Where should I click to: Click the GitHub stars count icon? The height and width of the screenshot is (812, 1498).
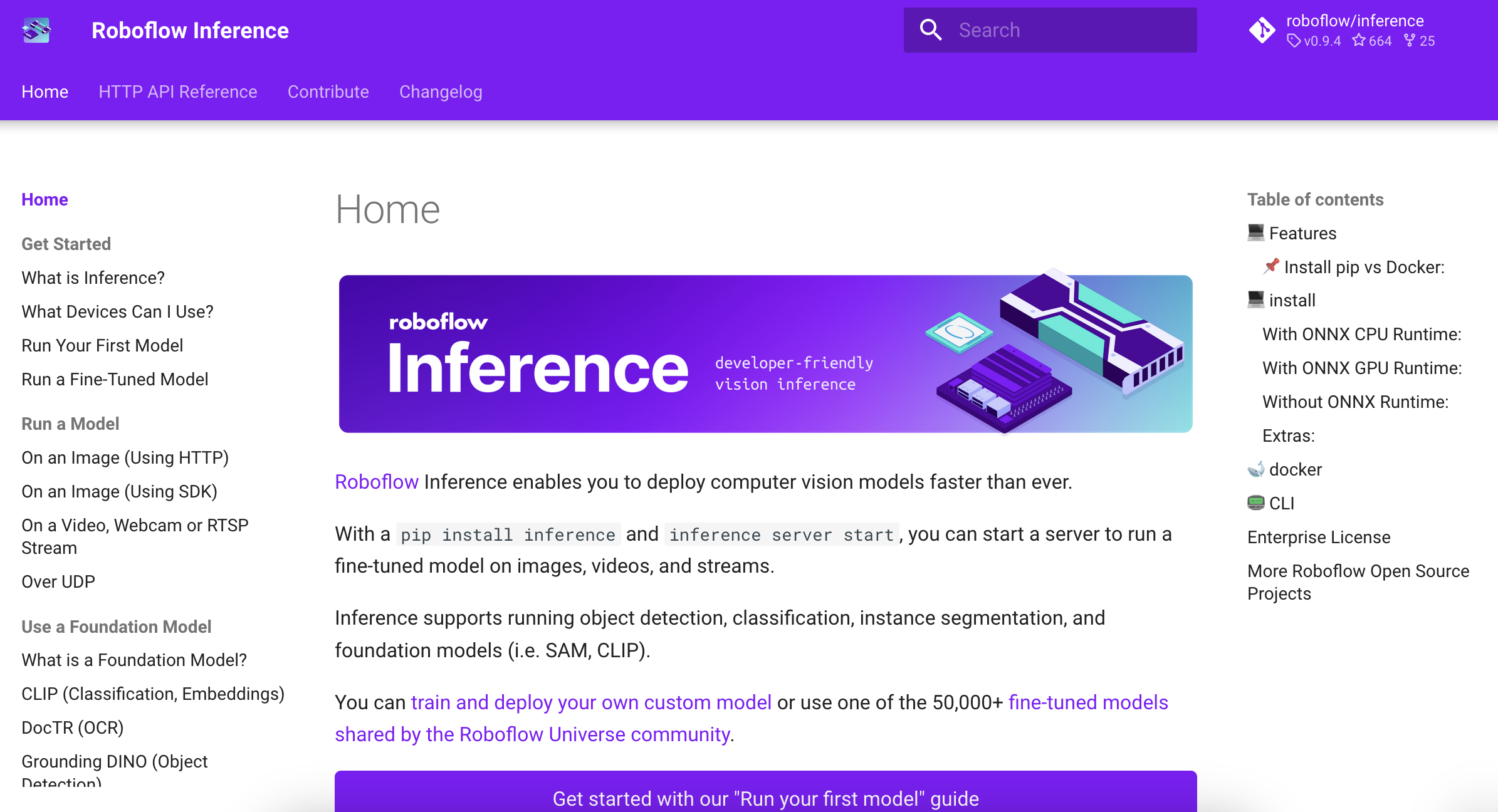coord(1358,41)
